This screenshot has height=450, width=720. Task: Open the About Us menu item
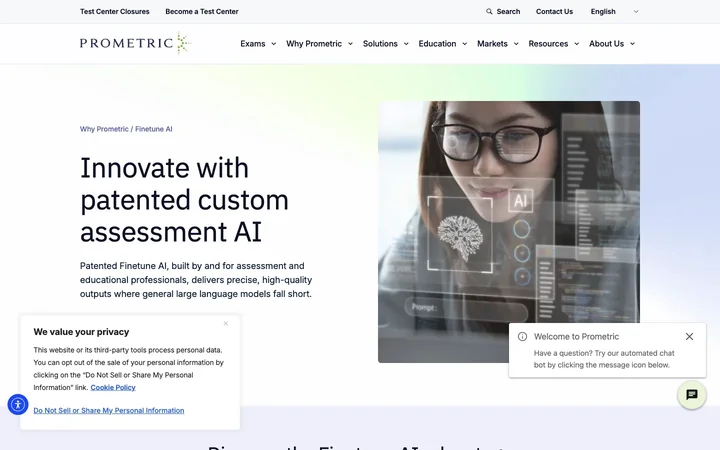click(x=606, y=44)
